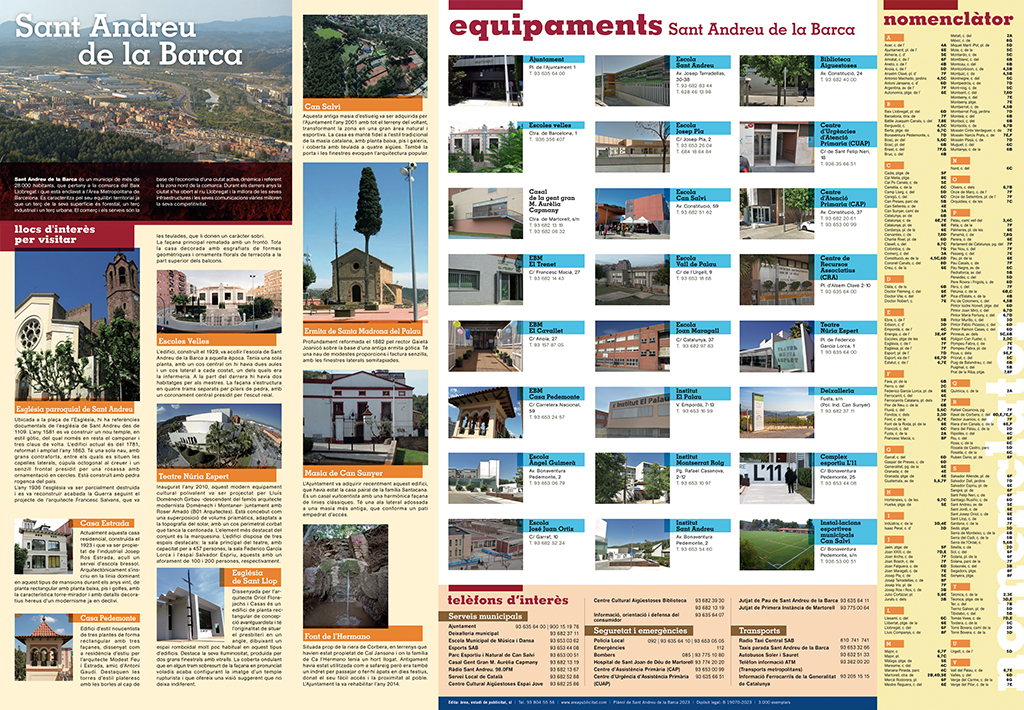
Task: Click the horizontal "nomenclàtor" heading at the top
Action: click(948, 19)
